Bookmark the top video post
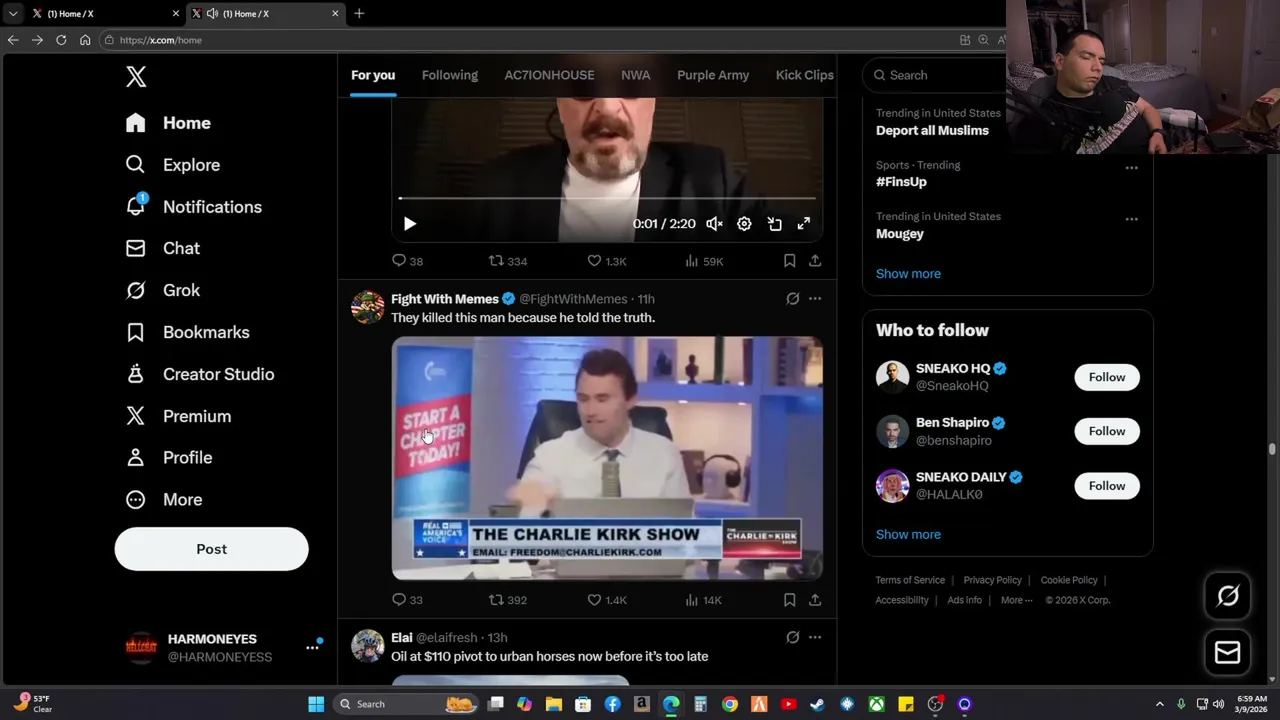Screen dimensions: 1280x720 coord(789,261)
